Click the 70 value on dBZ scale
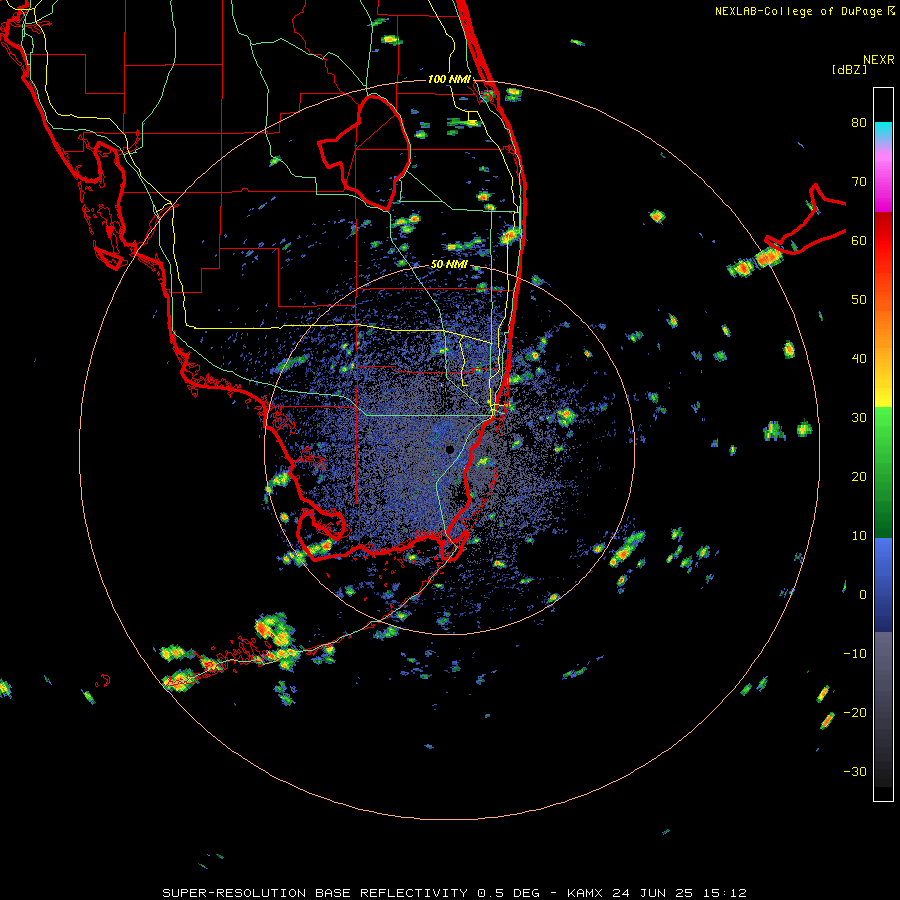The width and height of the screenshot is (900, 900). pyautogui.click(x=859, y=181)
